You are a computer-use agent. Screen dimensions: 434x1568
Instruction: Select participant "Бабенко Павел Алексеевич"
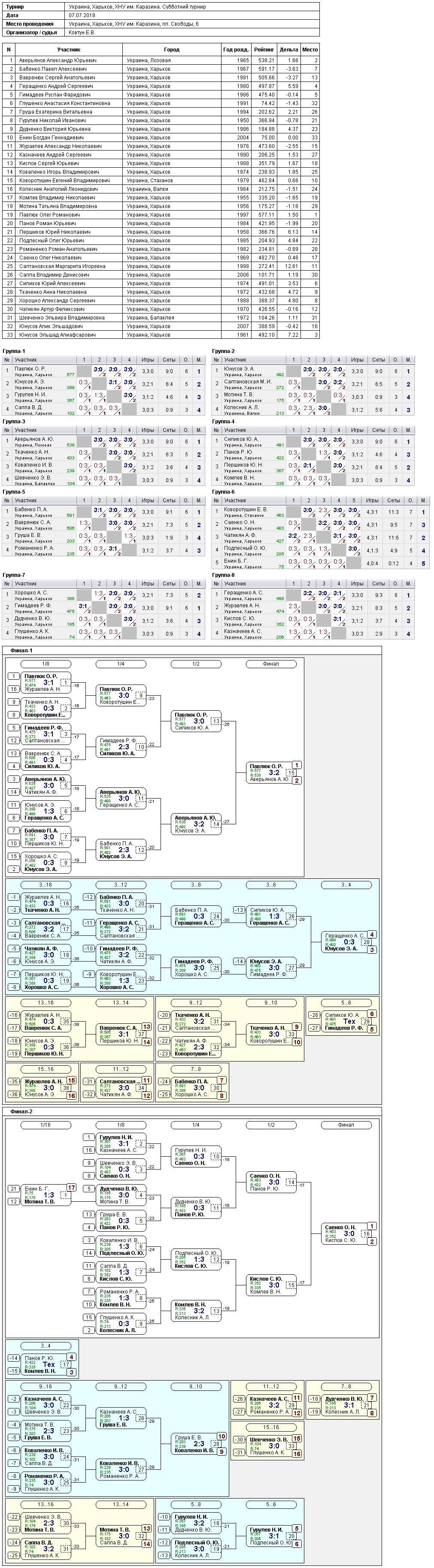pyautogui.click(x=52, y=69)
